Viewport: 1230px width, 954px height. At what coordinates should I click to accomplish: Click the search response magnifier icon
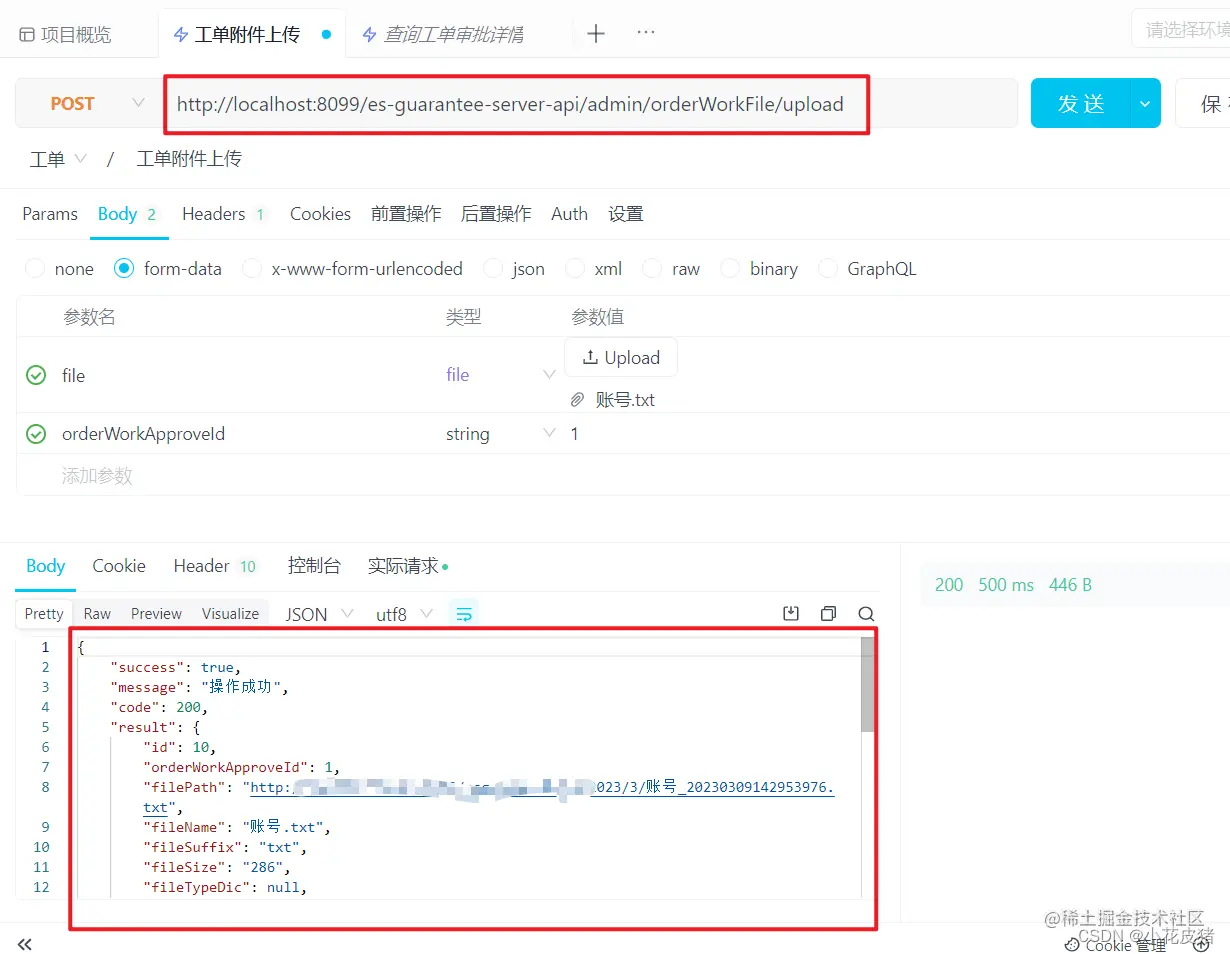866,614
